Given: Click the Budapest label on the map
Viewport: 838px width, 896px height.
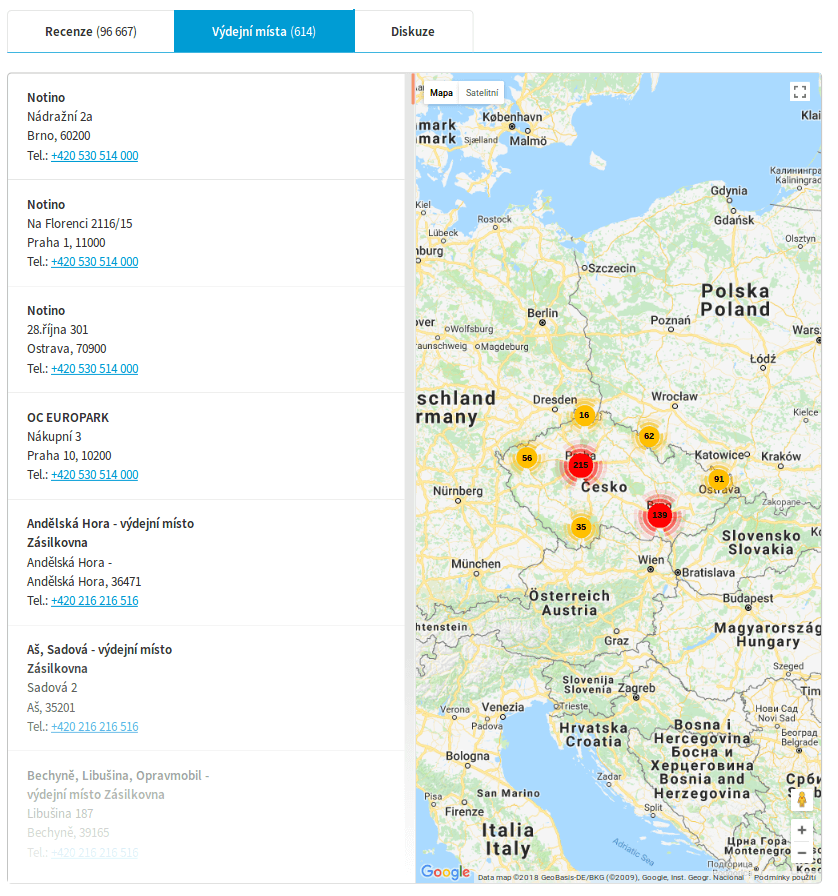Looking at the screenshot, I should (x=748, y=598).
